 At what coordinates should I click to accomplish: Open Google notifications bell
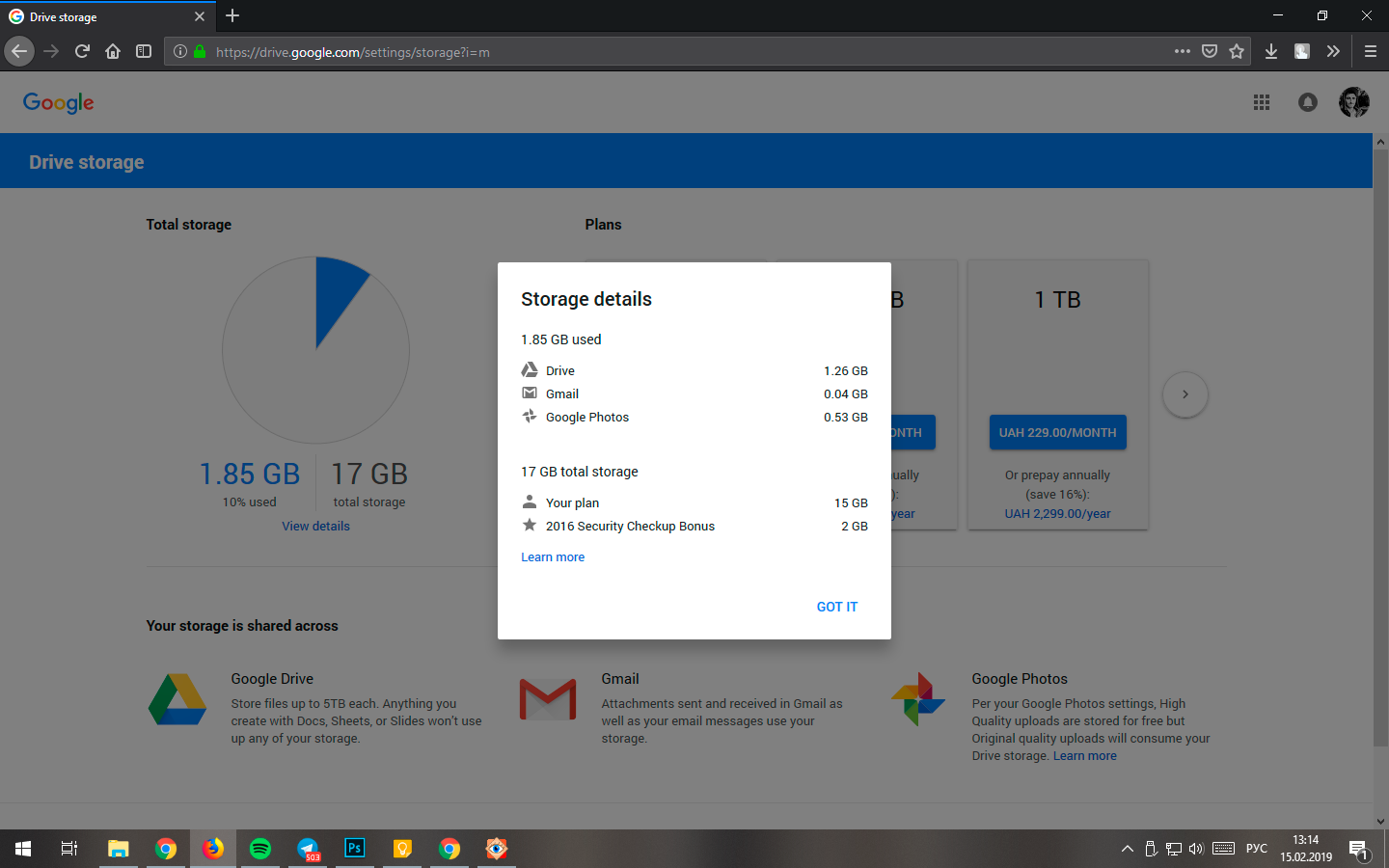pos(1308,102)
